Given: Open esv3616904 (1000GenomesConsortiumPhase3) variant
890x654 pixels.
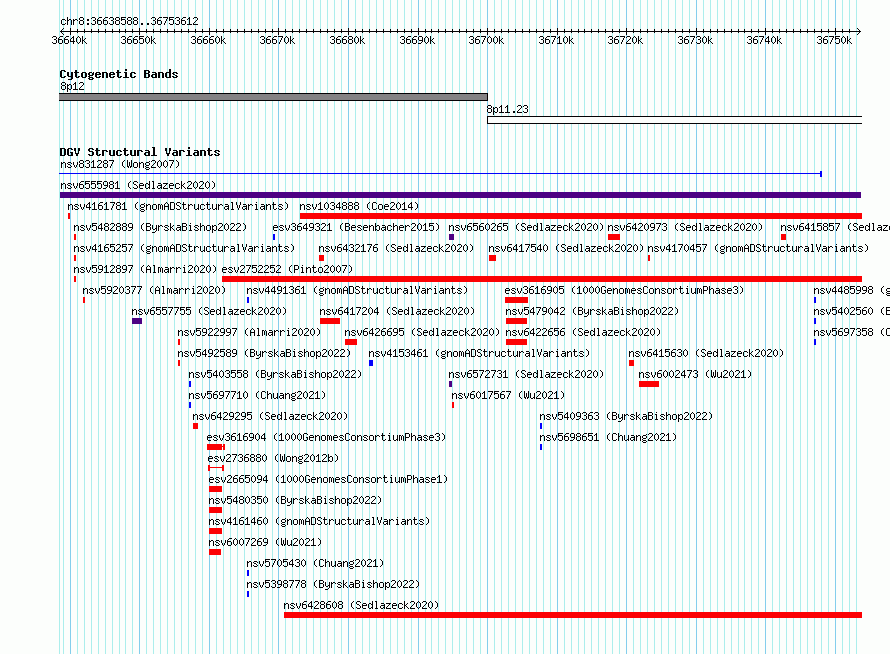Looking at the screenshot, I should 326,437.
